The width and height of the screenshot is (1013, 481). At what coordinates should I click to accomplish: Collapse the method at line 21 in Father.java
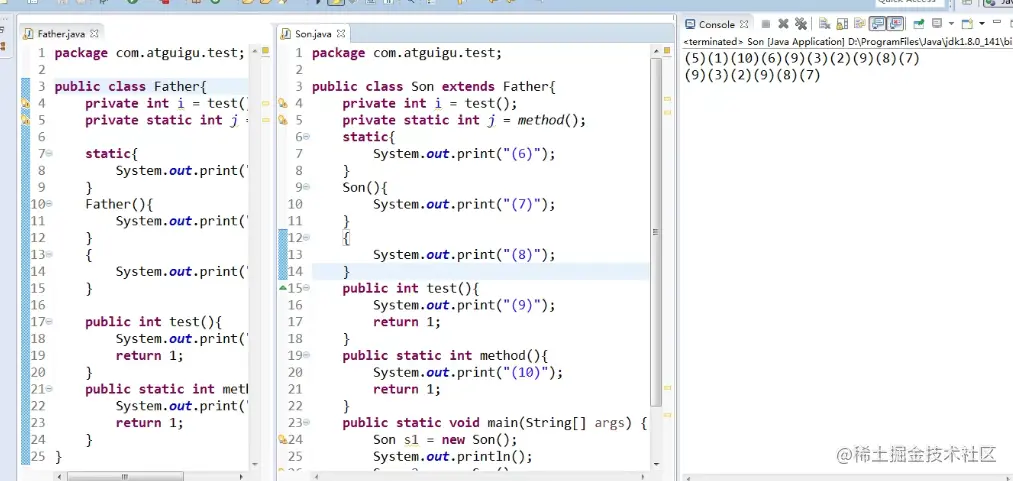point(50,389)
